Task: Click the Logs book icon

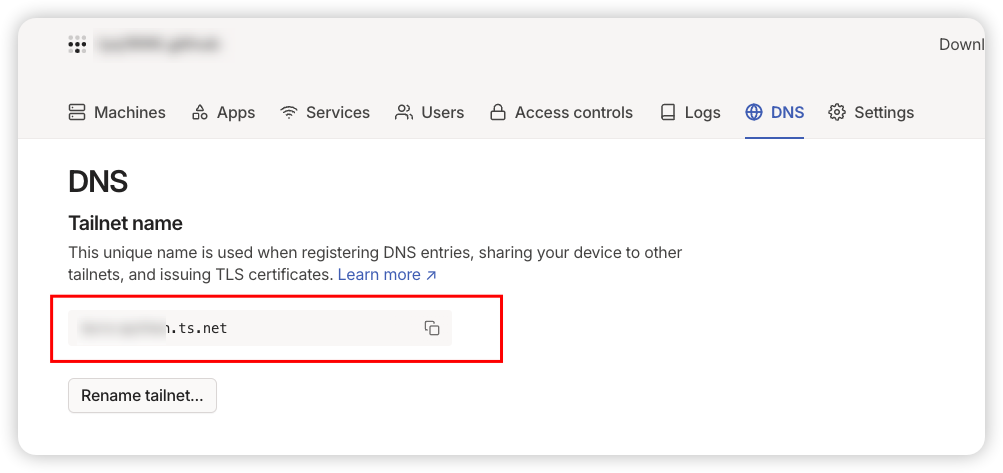Action: pyautogui.click(x=668, y=112)
